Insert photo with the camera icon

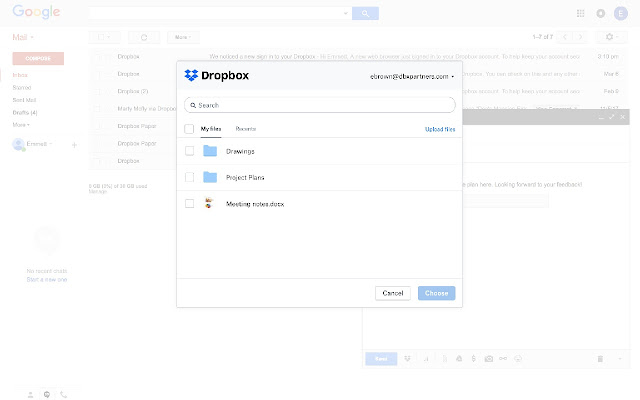tap(489, 359)
